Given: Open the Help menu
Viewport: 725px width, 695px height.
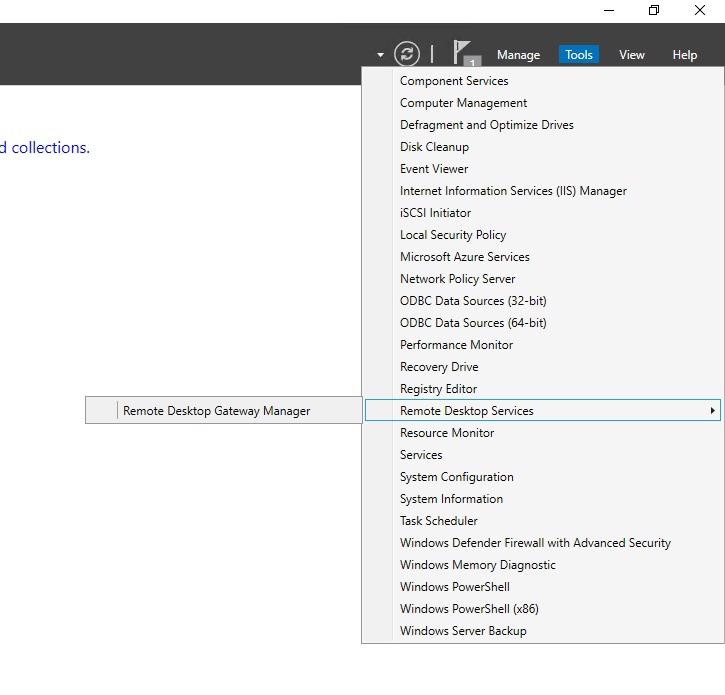Looking at the screenshot, I should 684,55.
